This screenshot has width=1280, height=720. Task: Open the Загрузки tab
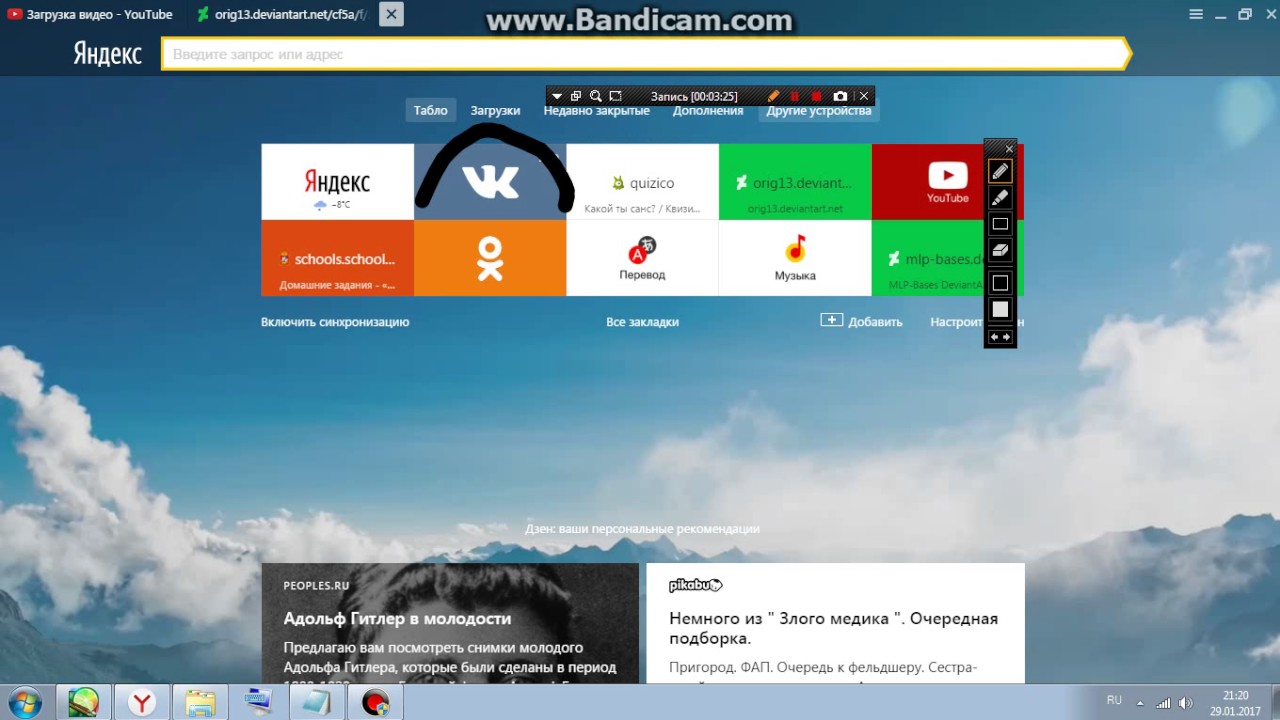(x=496, y=111)
